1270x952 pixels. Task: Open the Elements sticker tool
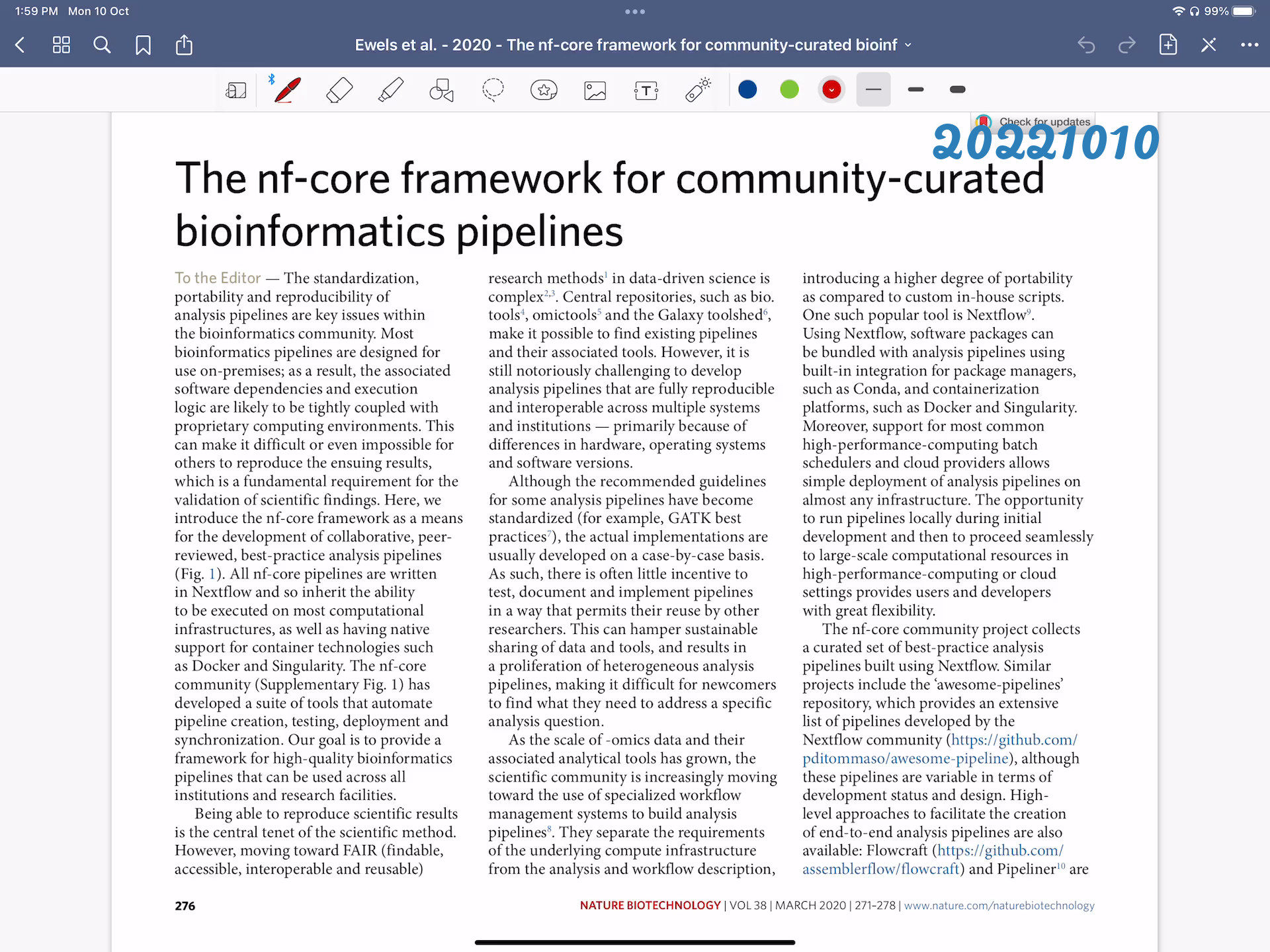(544, 90)
